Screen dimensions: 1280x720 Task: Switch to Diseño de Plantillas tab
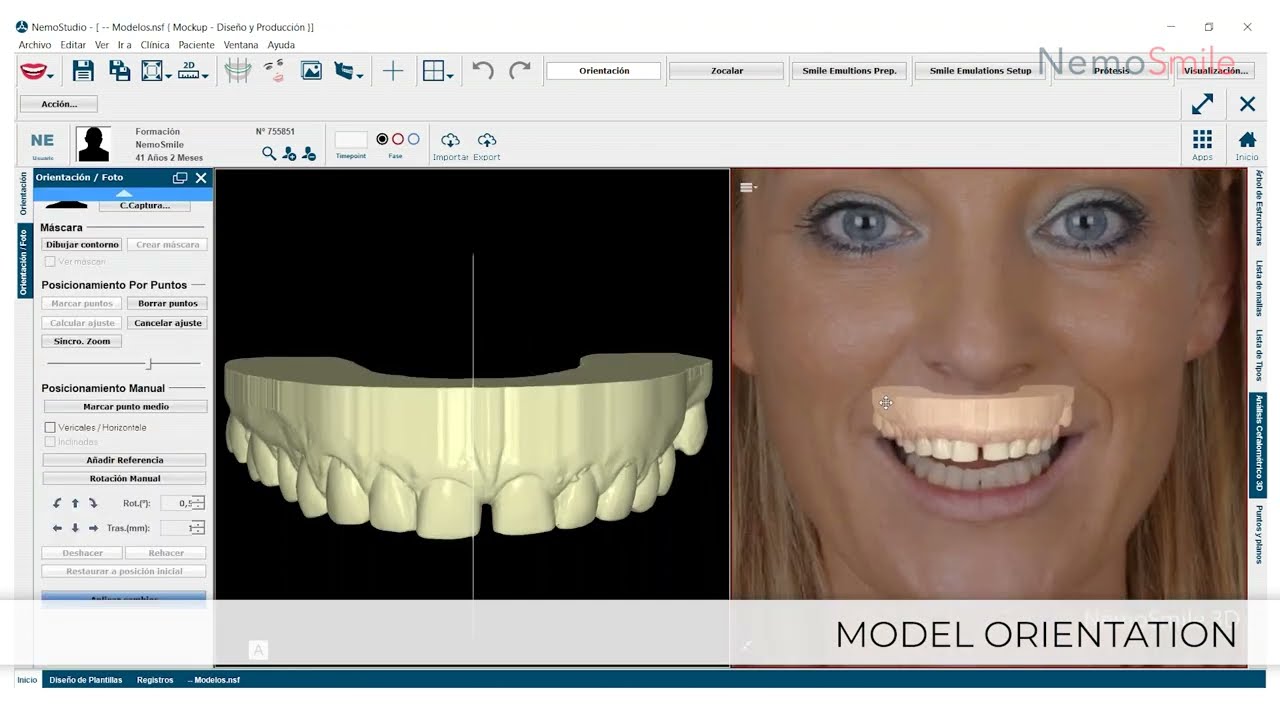pos(86,680)
